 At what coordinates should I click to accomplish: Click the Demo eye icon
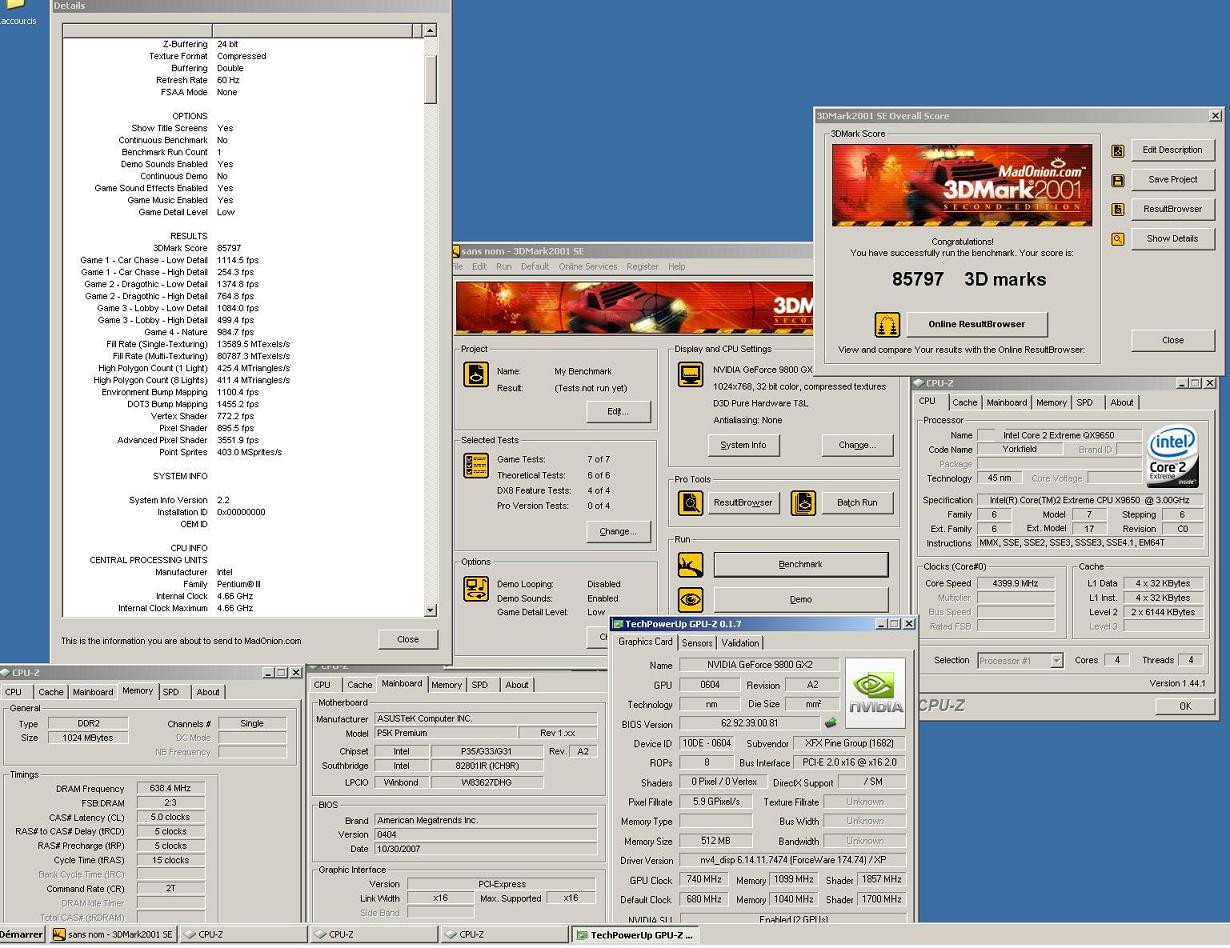pos(690,600)
